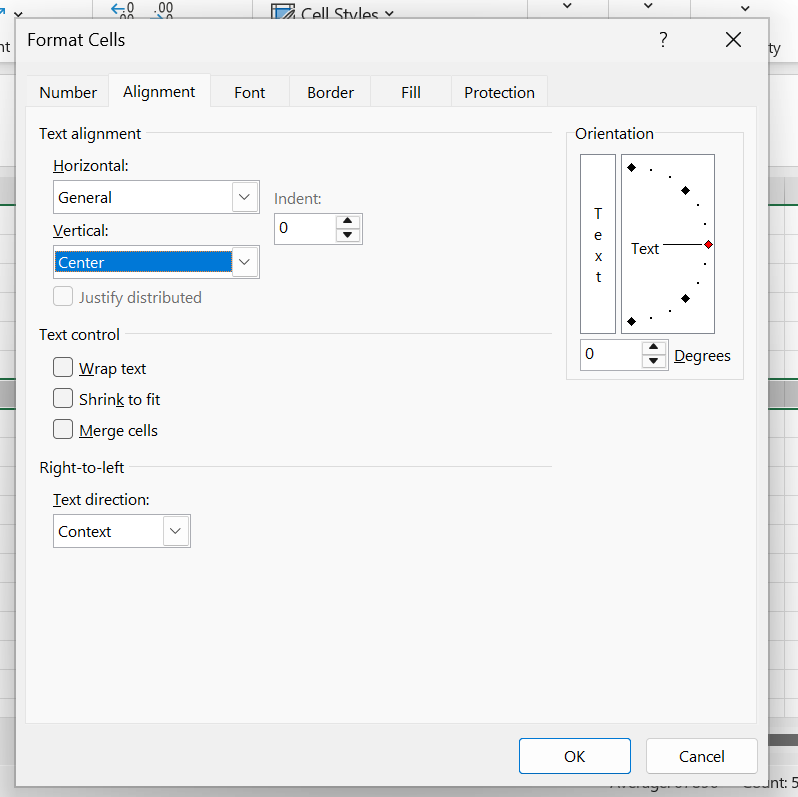Increase the Indent value with up arrow

(x=348, y=221)
